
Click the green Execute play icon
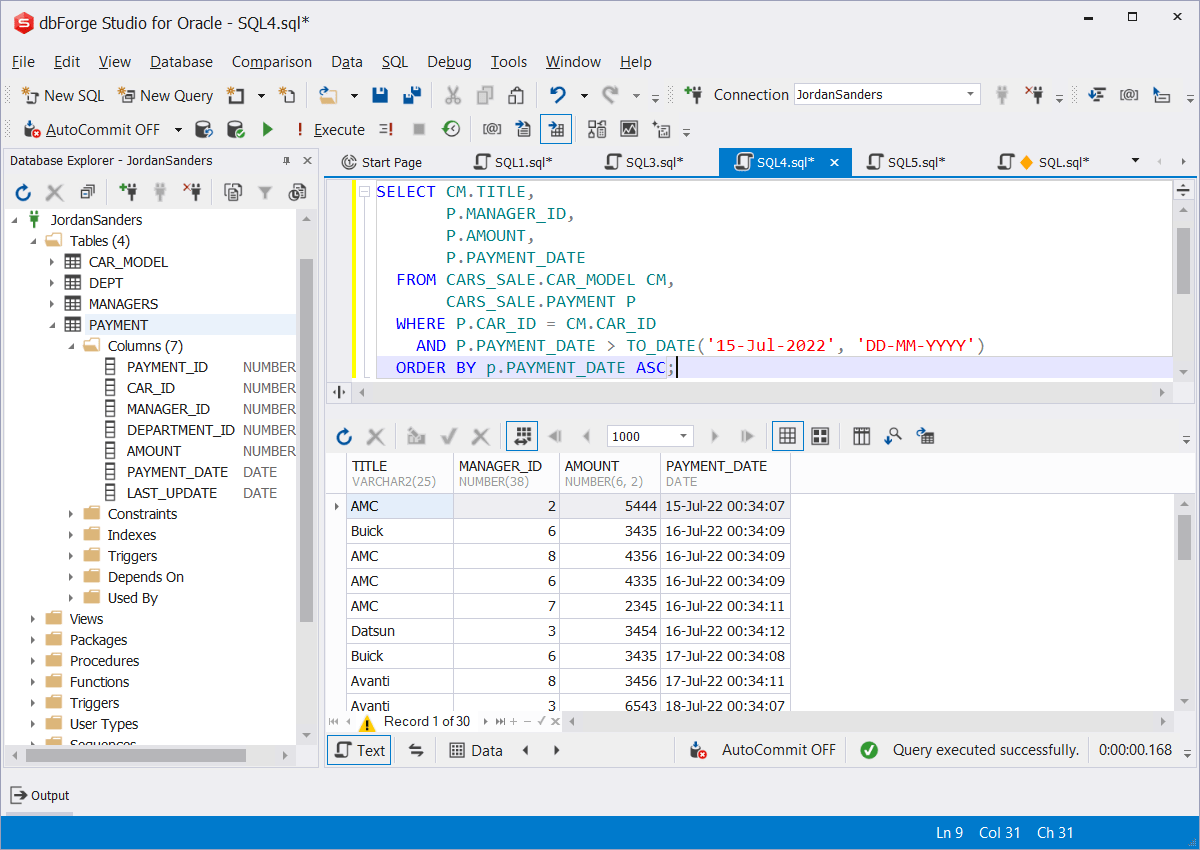[267, 129]
